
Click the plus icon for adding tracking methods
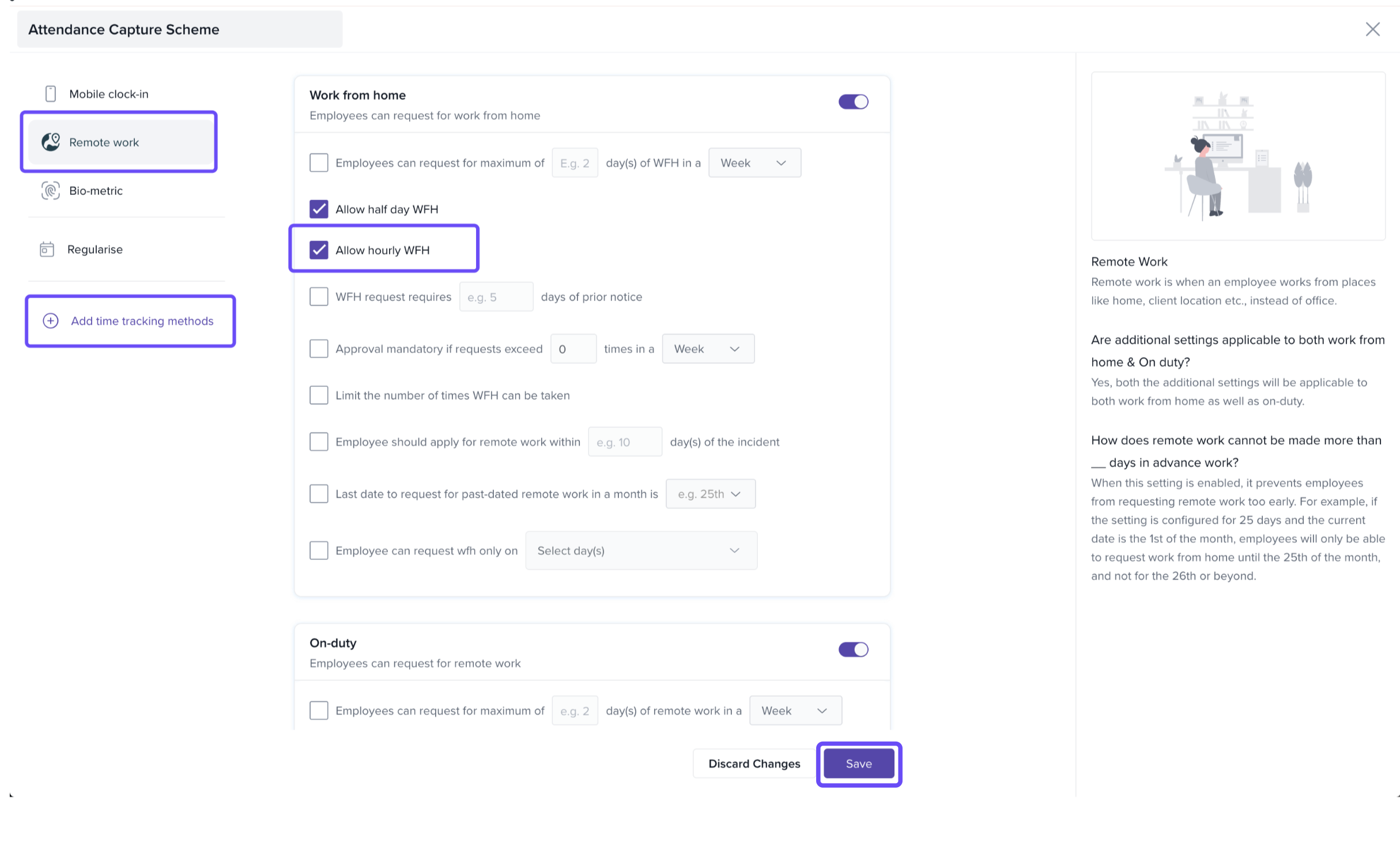(51, 321)
